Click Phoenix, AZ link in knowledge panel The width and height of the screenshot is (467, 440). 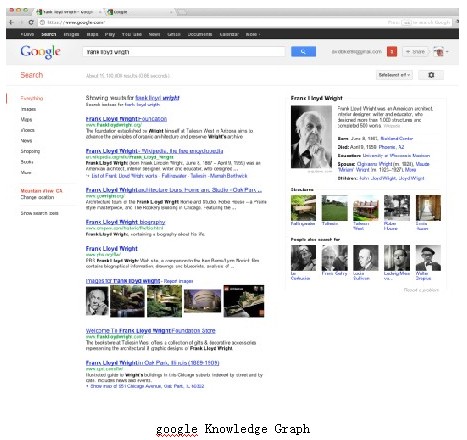391,147
